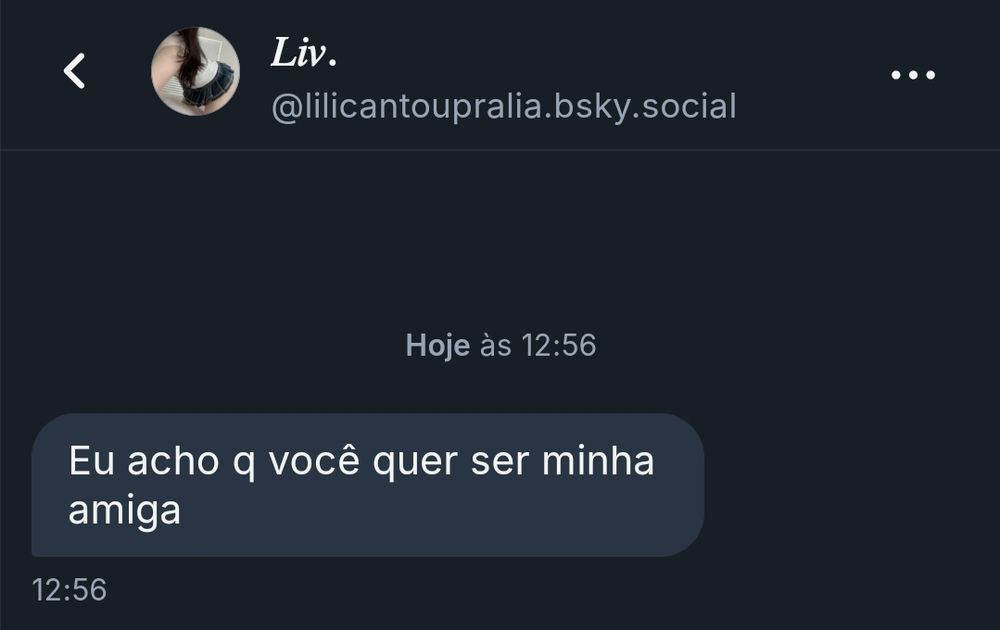The height and width of the screenshot is (630, 1000).
Task: Click the received message from Liv
Action: [x=367, y=485]
